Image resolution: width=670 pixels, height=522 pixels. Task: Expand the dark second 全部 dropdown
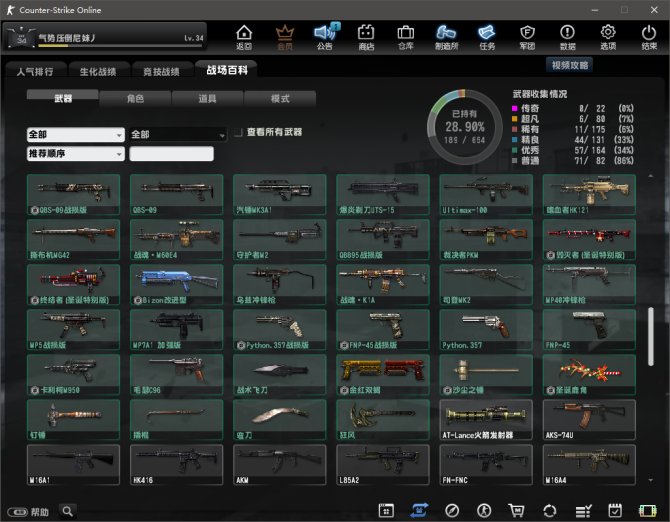point(178,135)
